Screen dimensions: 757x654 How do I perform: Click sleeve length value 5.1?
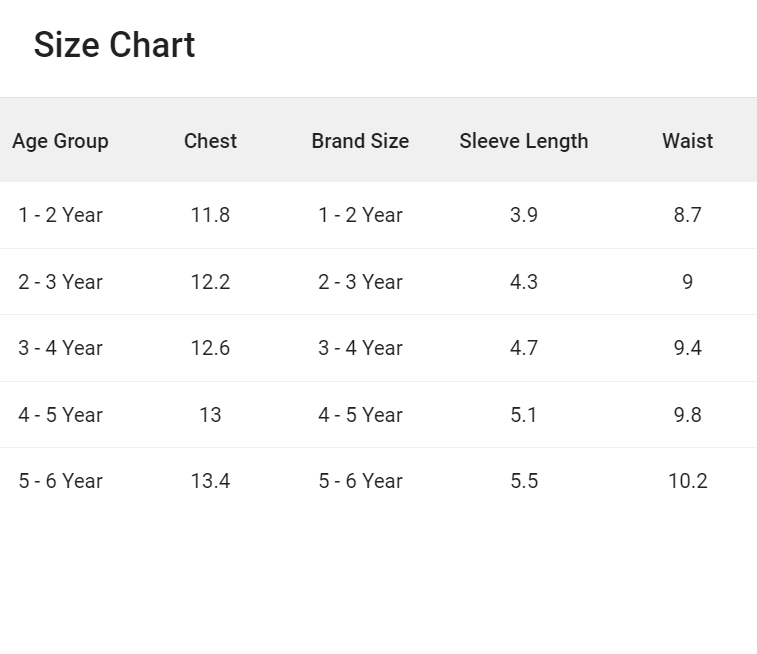pyautogui.click(x=524, y=415)
